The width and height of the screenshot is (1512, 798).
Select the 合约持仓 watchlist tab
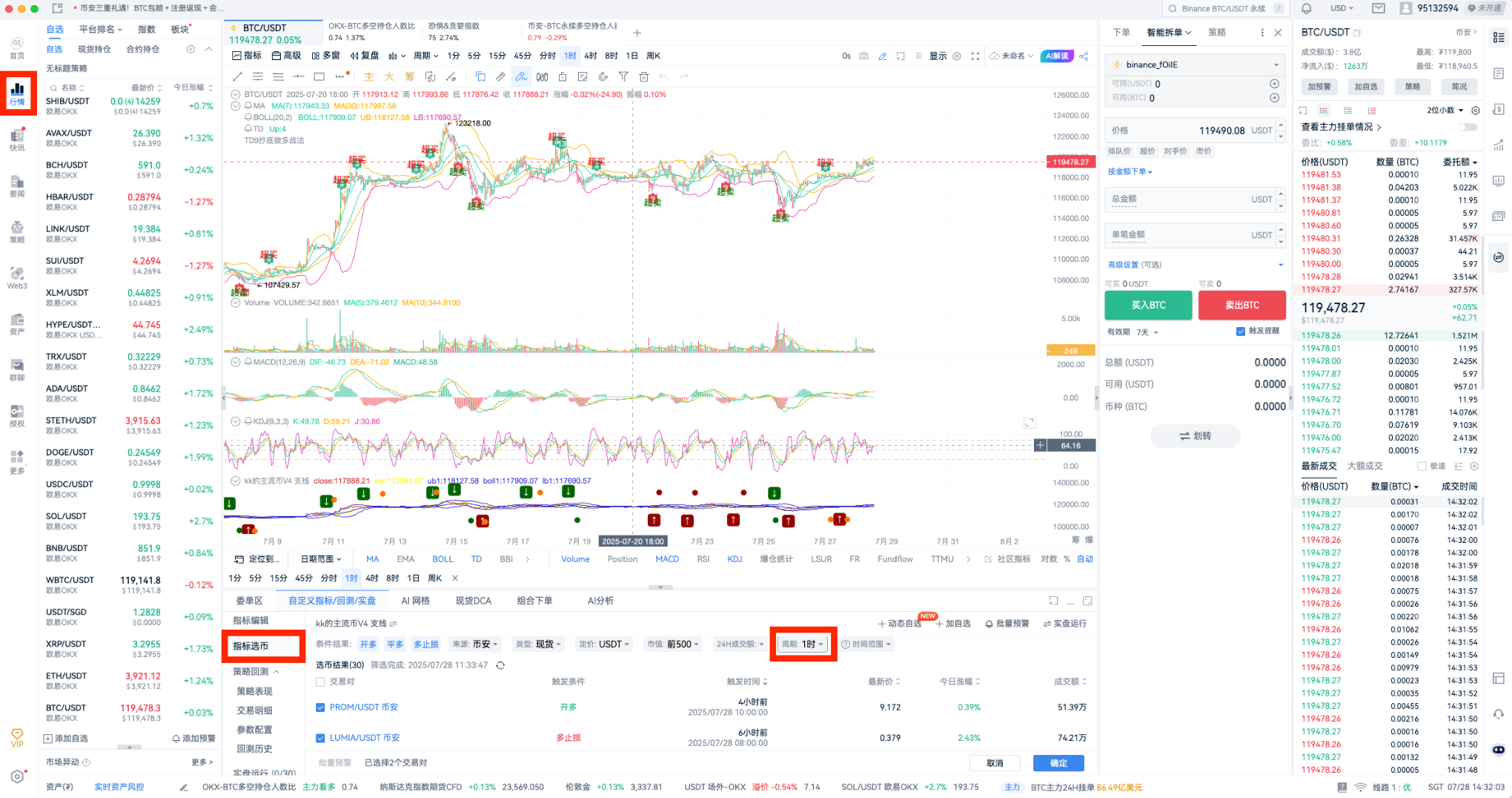point(142,49)
